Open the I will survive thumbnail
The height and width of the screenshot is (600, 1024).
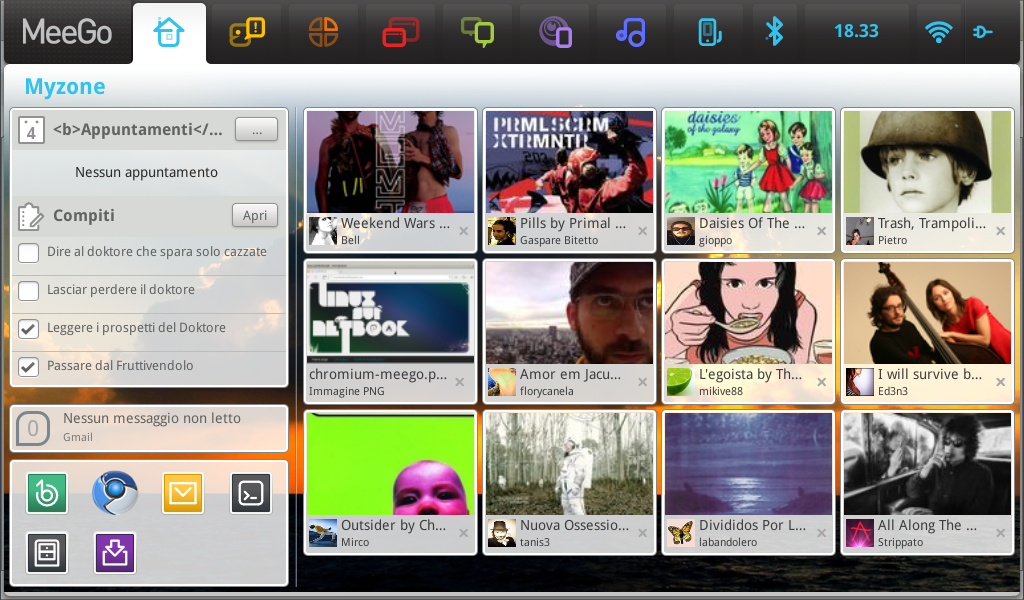point(927,312)
